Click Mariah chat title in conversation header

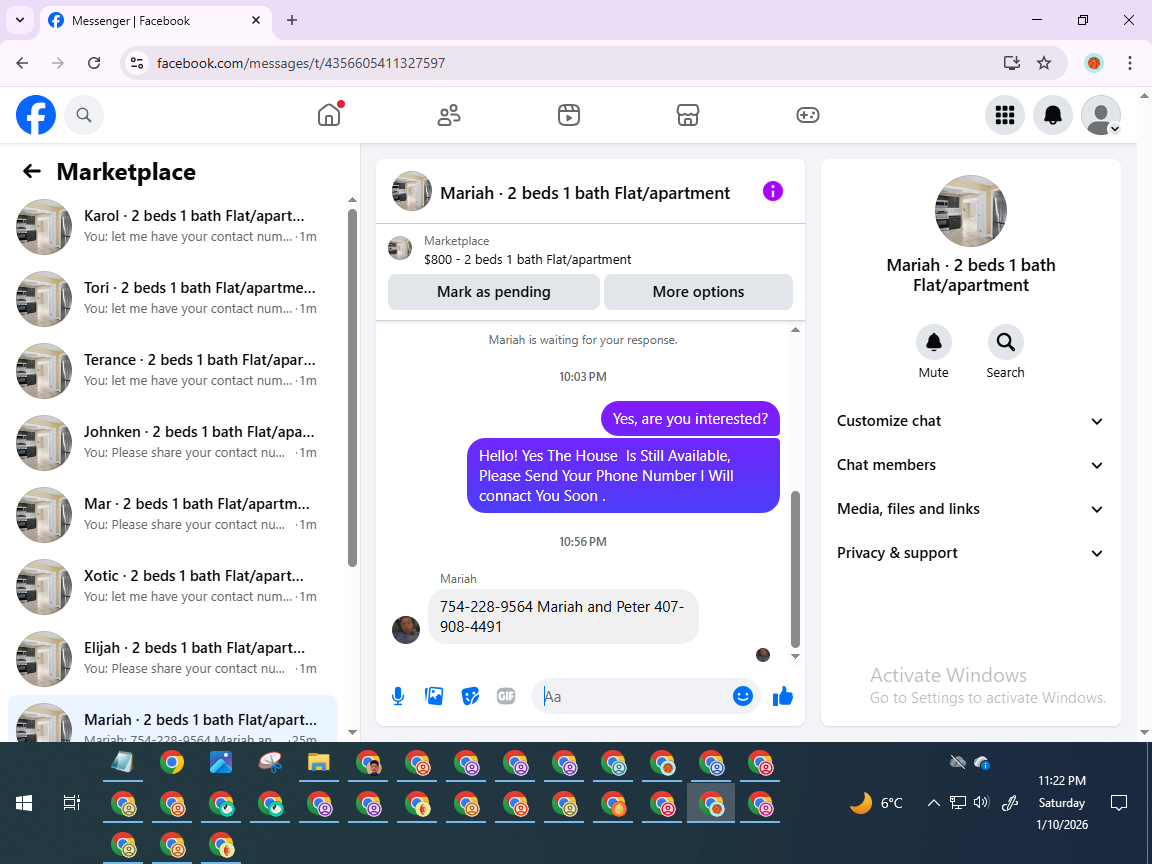coord(585,193)
